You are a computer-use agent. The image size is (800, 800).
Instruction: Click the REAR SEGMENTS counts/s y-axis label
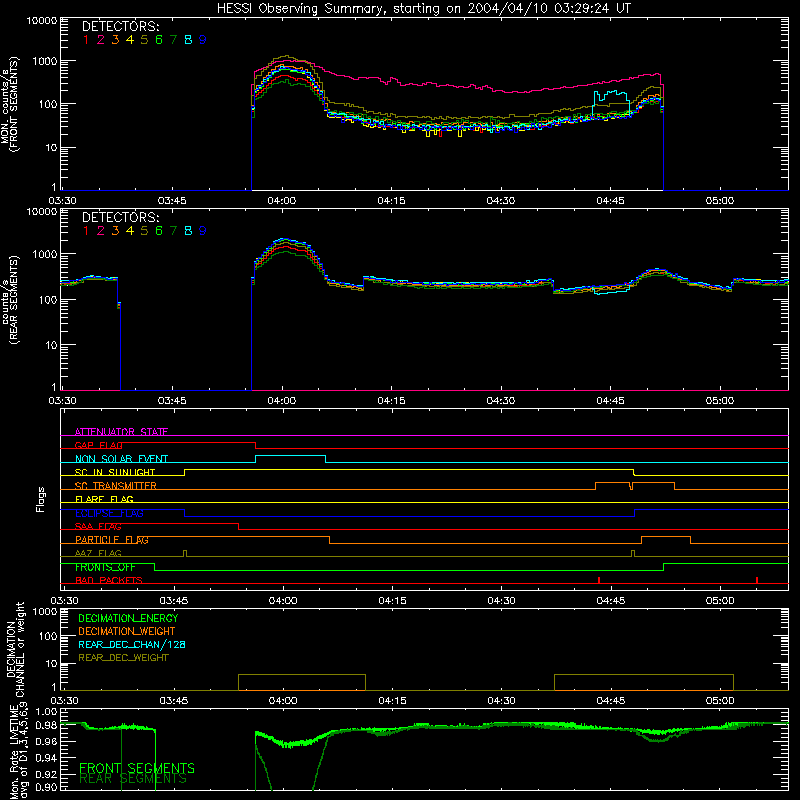9,300
